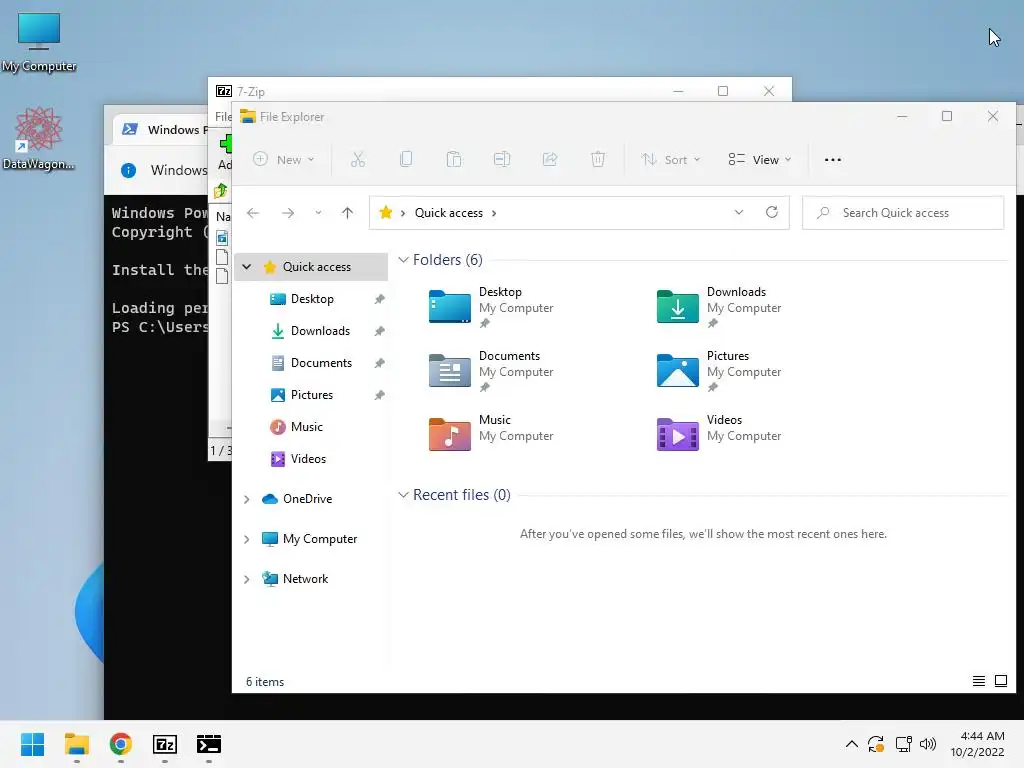Click the pin icon beside Pictures in sidebar
Screen dimensions: 1024x768
click(379, 395)
